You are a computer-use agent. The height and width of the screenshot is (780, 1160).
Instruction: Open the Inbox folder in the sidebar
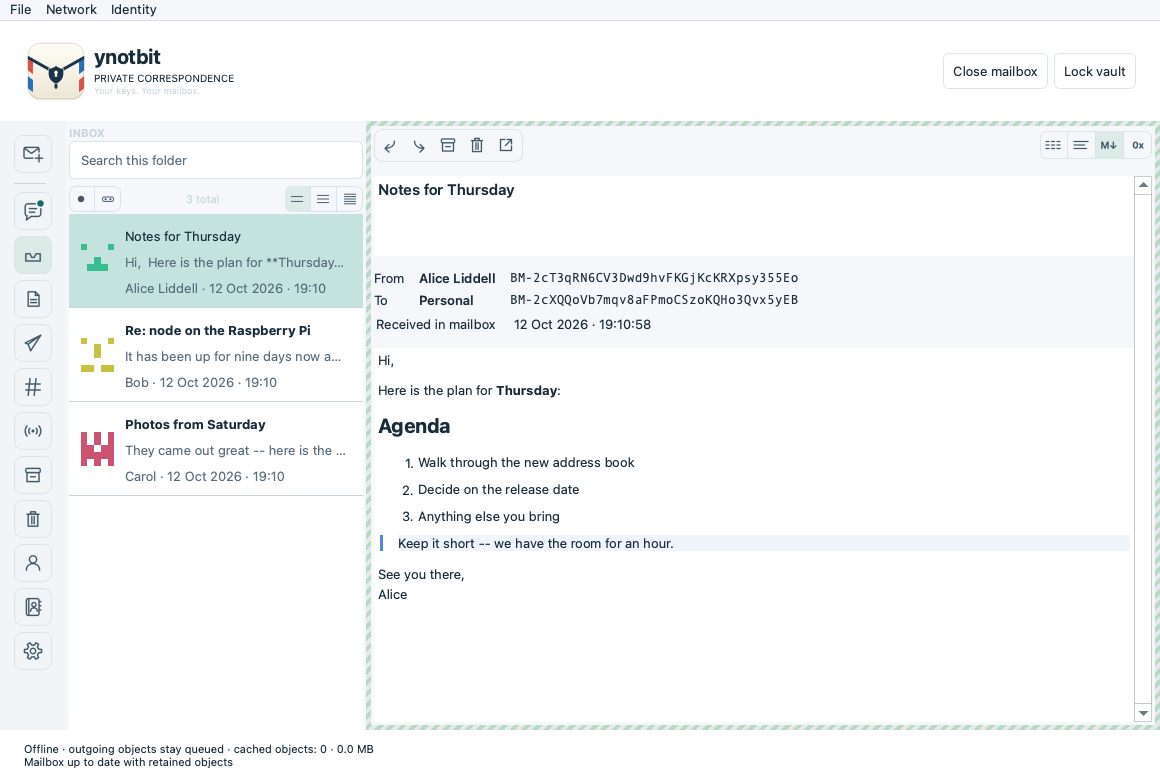pyautogui.click(x=33, y=255)
